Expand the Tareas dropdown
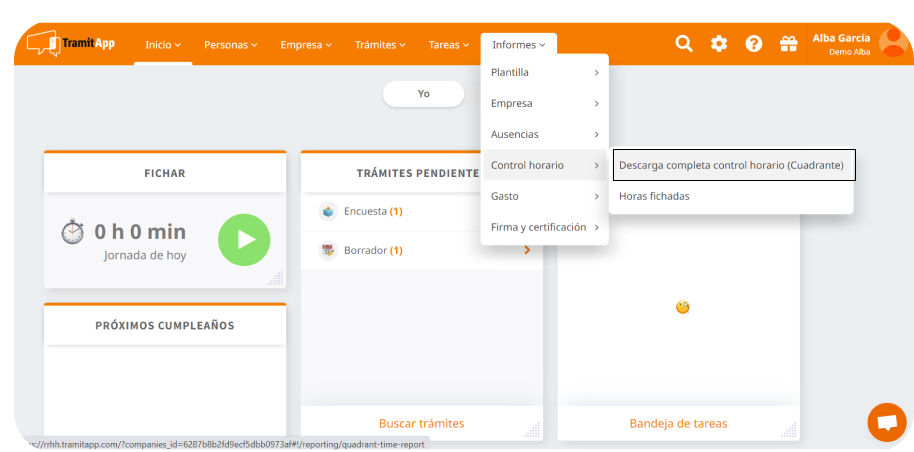The height and width of the screenshot is (452, 914). click(x=448, y=45)
